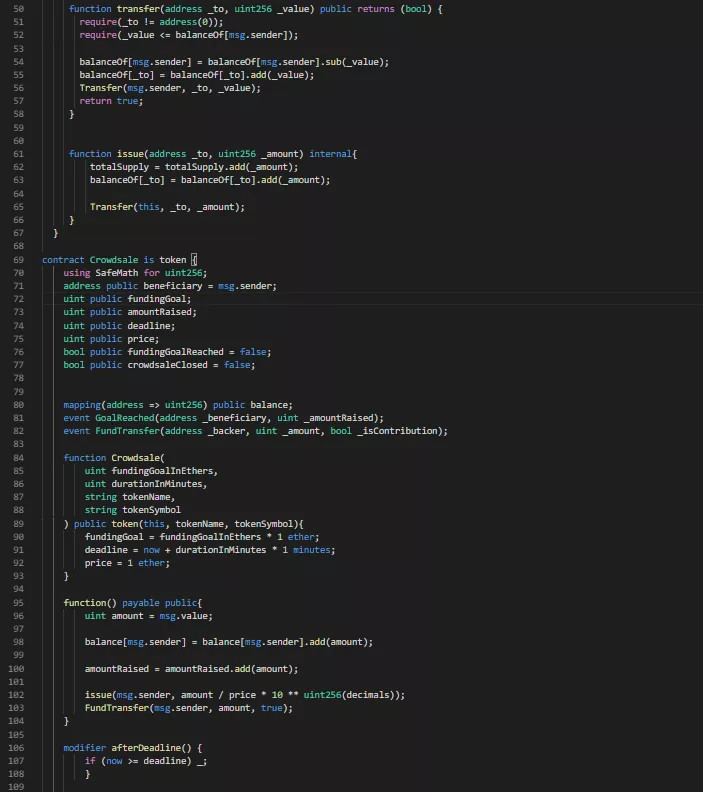Screen dimensions: 703x792
Task: Click 'Transfer(this, _to, _amount);' line
Action: [x=167, y=207]
